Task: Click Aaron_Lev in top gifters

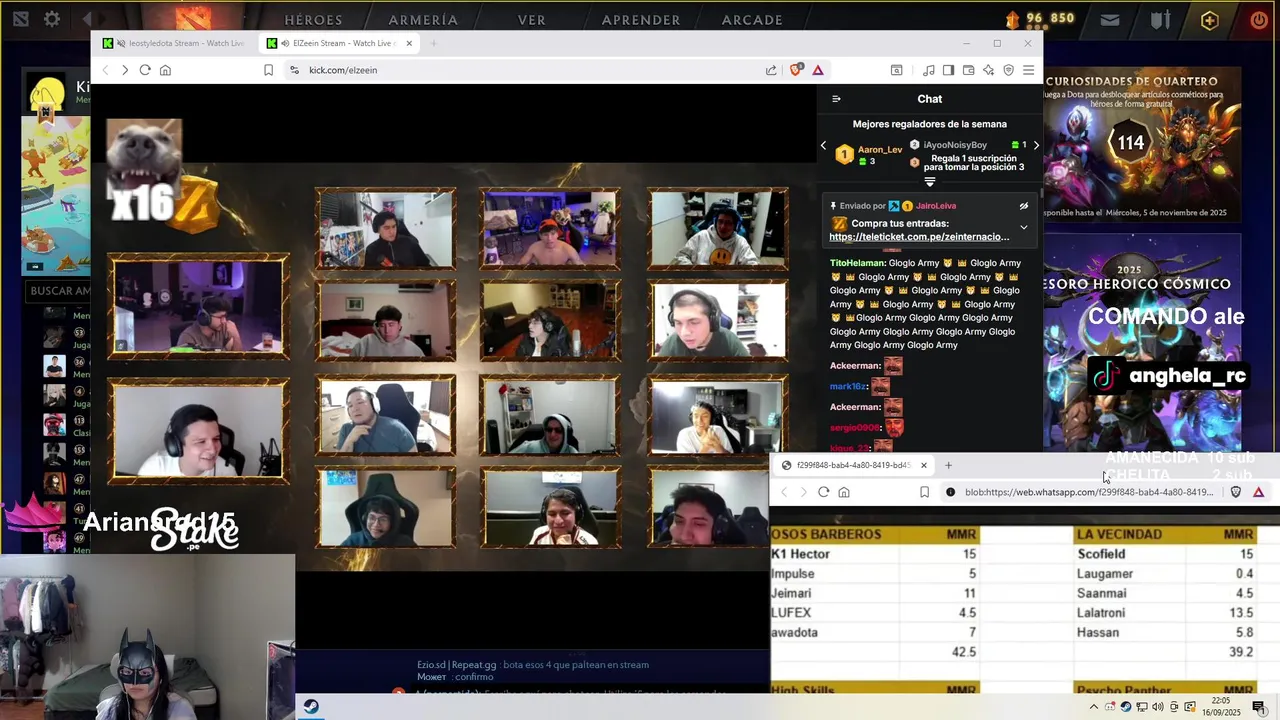Action: (x=880, y=149)
